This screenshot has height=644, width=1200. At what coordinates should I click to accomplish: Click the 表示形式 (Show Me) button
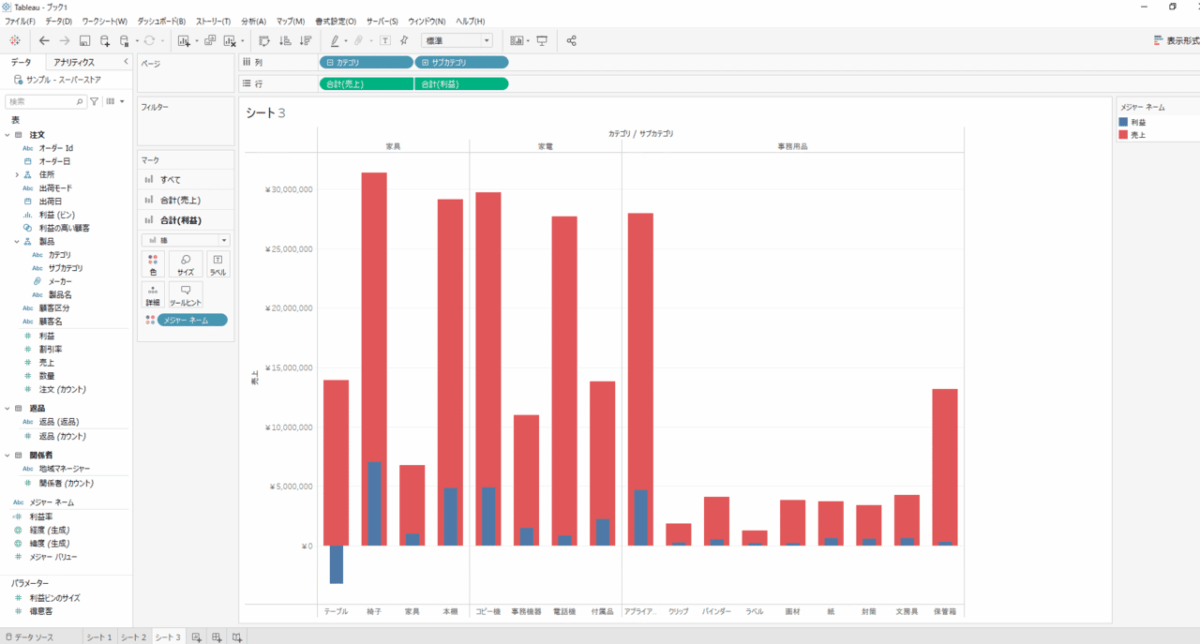pyautogui.click(x=1175, y=41)
